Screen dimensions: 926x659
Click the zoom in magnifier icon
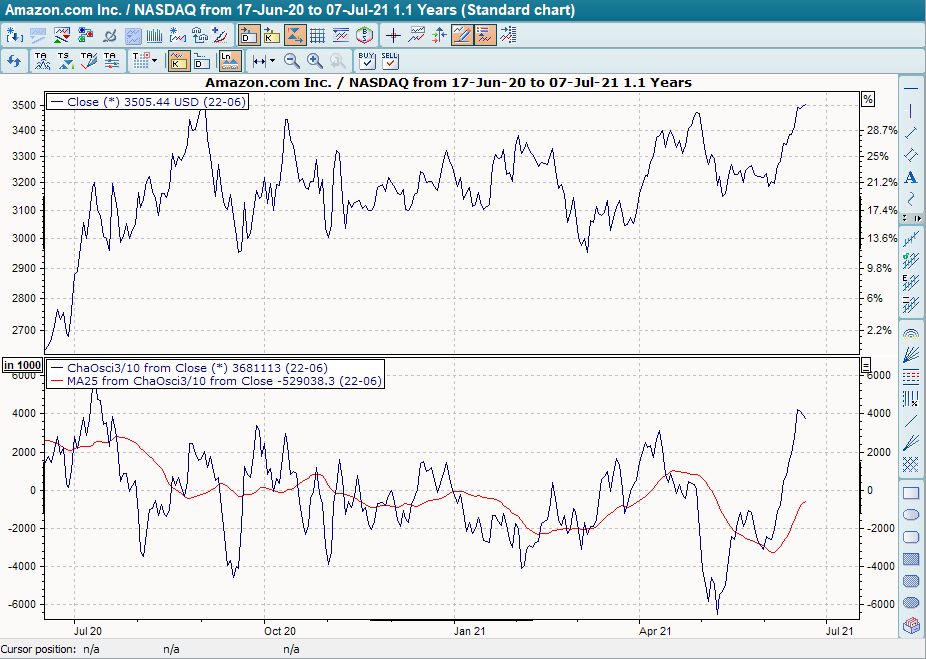click(315, 61)
